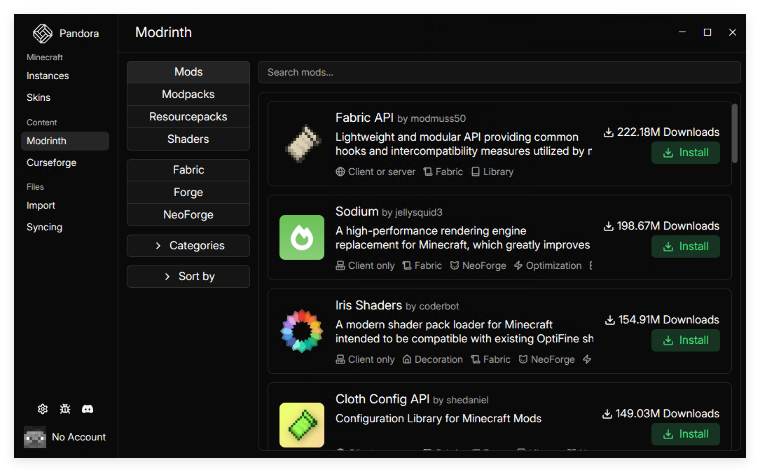This screenshot has width=760, height=472.
Task: Open the Cloth Config API title
Action: pos(382,399)
